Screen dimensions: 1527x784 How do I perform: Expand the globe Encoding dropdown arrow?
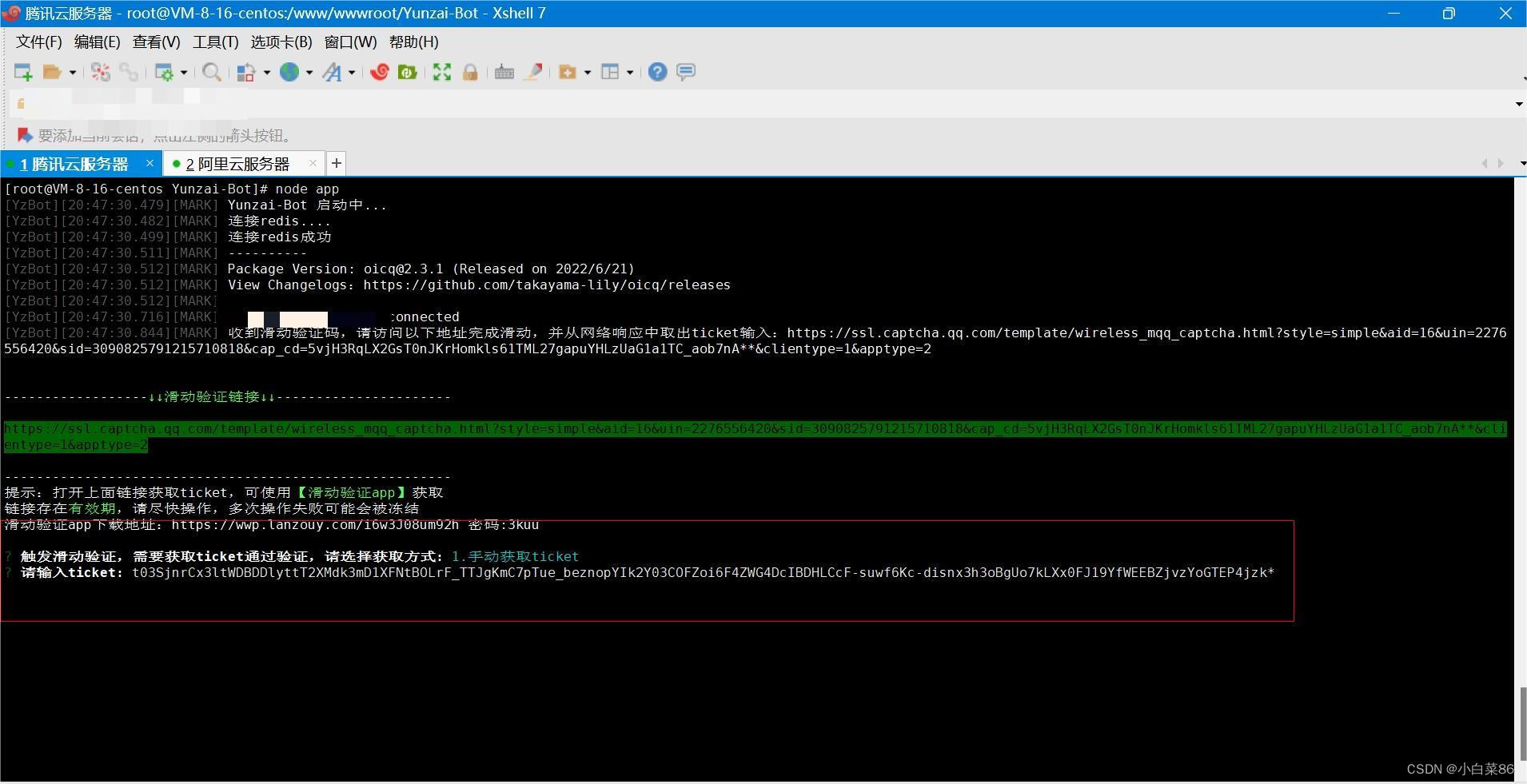pyautogui.click(x=309, y=72)
